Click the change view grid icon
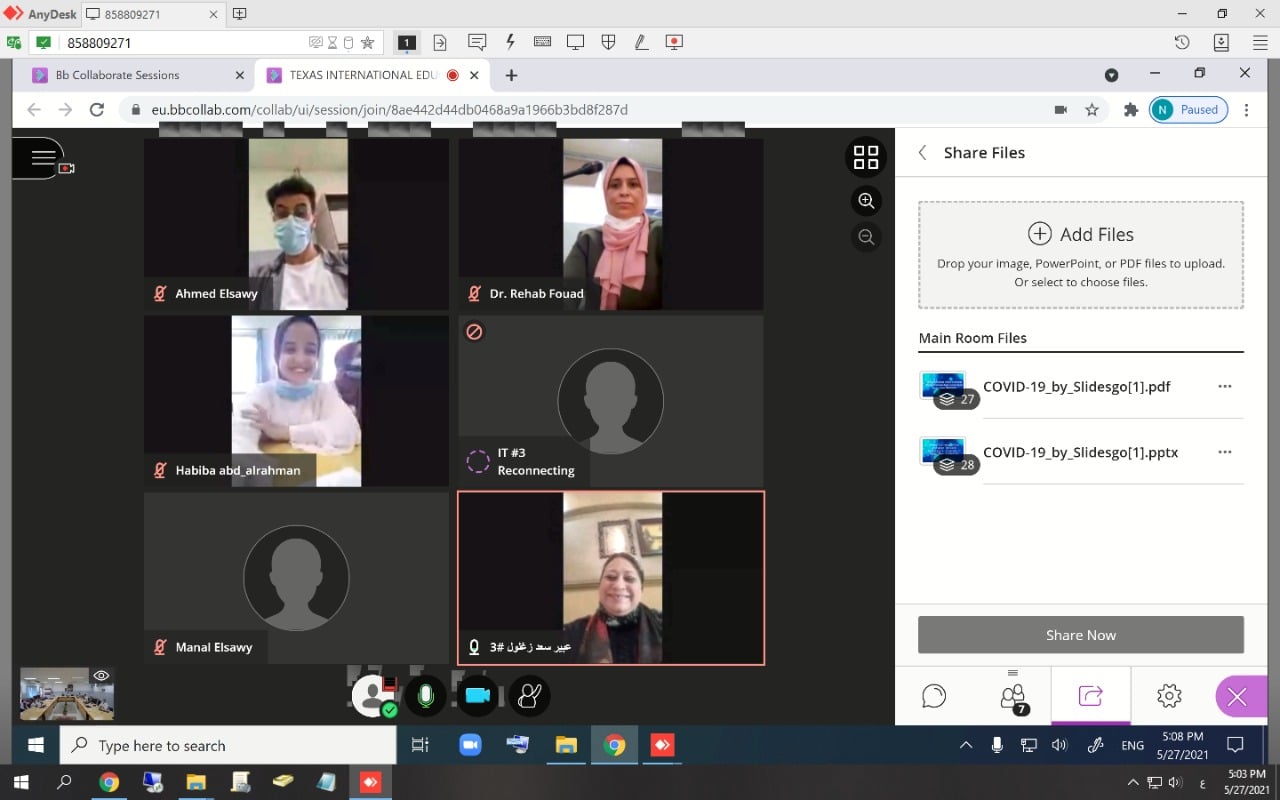This screenshot has width=1280, height=800. (x=866, y=158)
